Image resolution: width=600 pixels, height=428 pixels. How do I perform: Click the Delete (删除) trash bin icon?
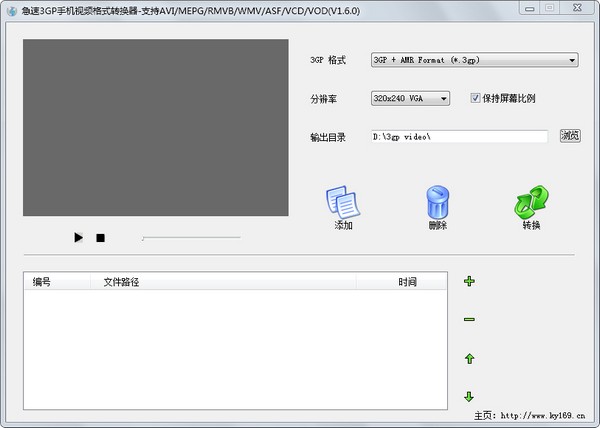point(437,203)
